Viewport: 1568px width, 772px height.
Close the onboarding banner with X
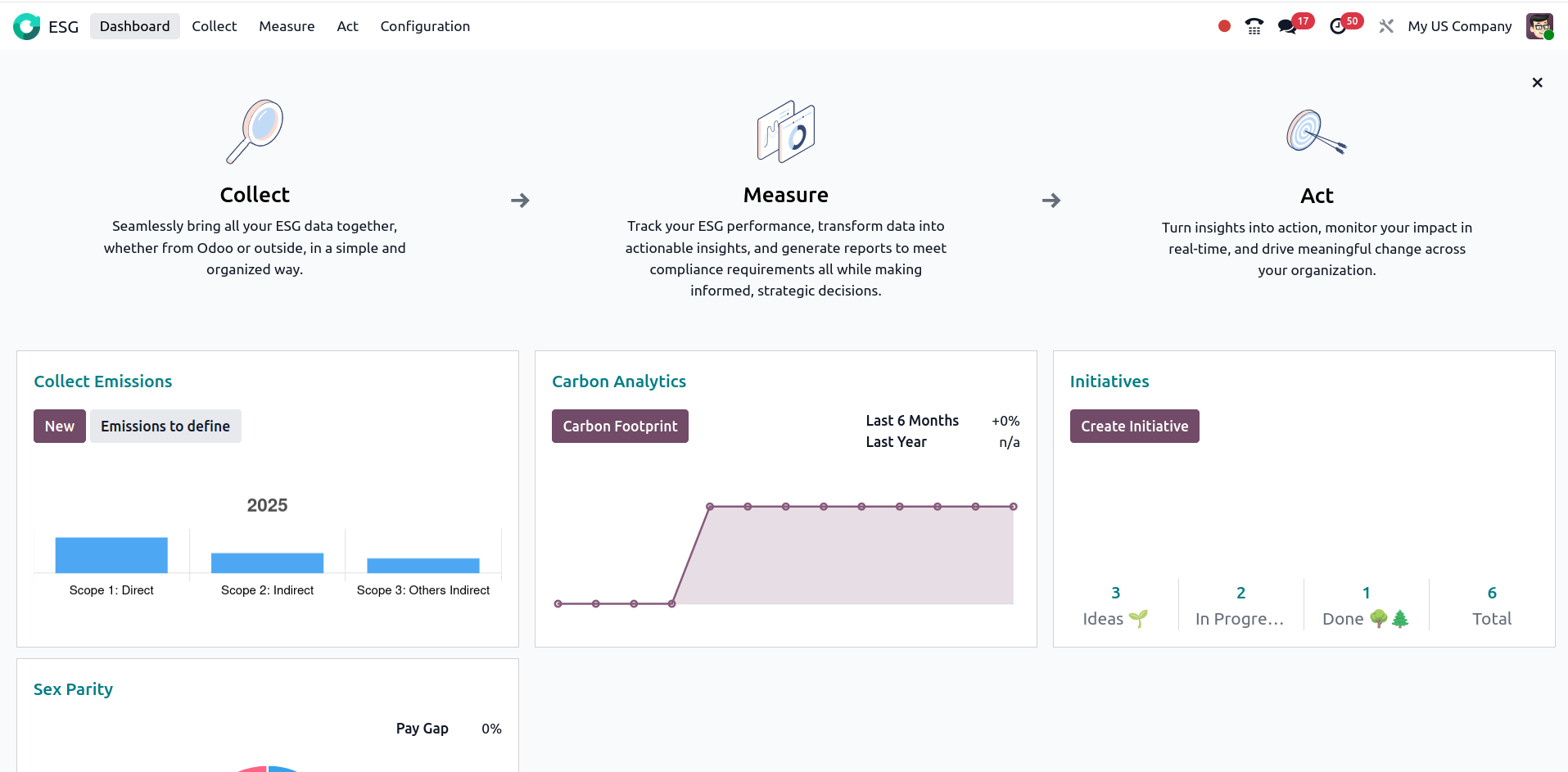1537,83
